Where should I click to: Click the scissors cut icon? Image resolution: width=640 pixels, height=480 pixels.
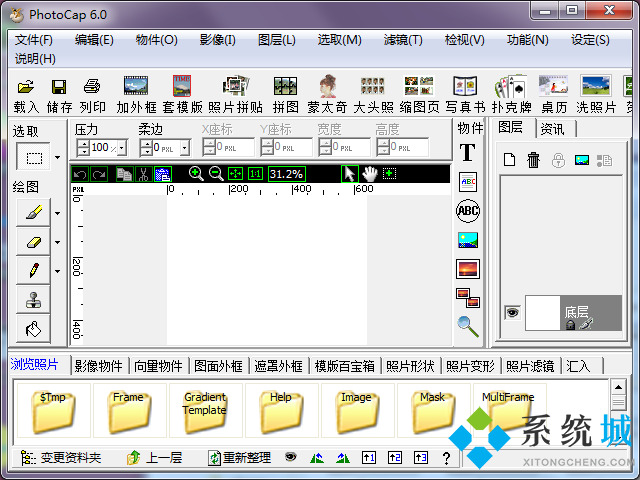[x=143, y=174]
